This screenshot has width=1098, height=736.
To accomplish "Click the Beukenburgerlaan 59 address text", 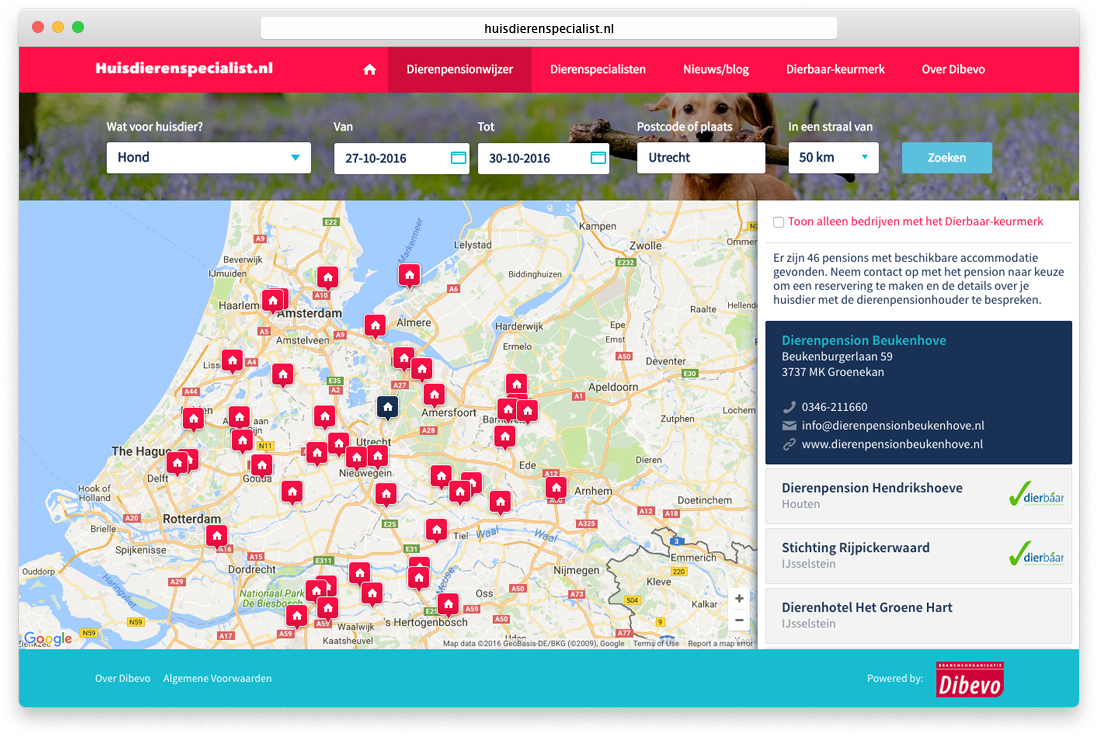I will tap(837, 356).
